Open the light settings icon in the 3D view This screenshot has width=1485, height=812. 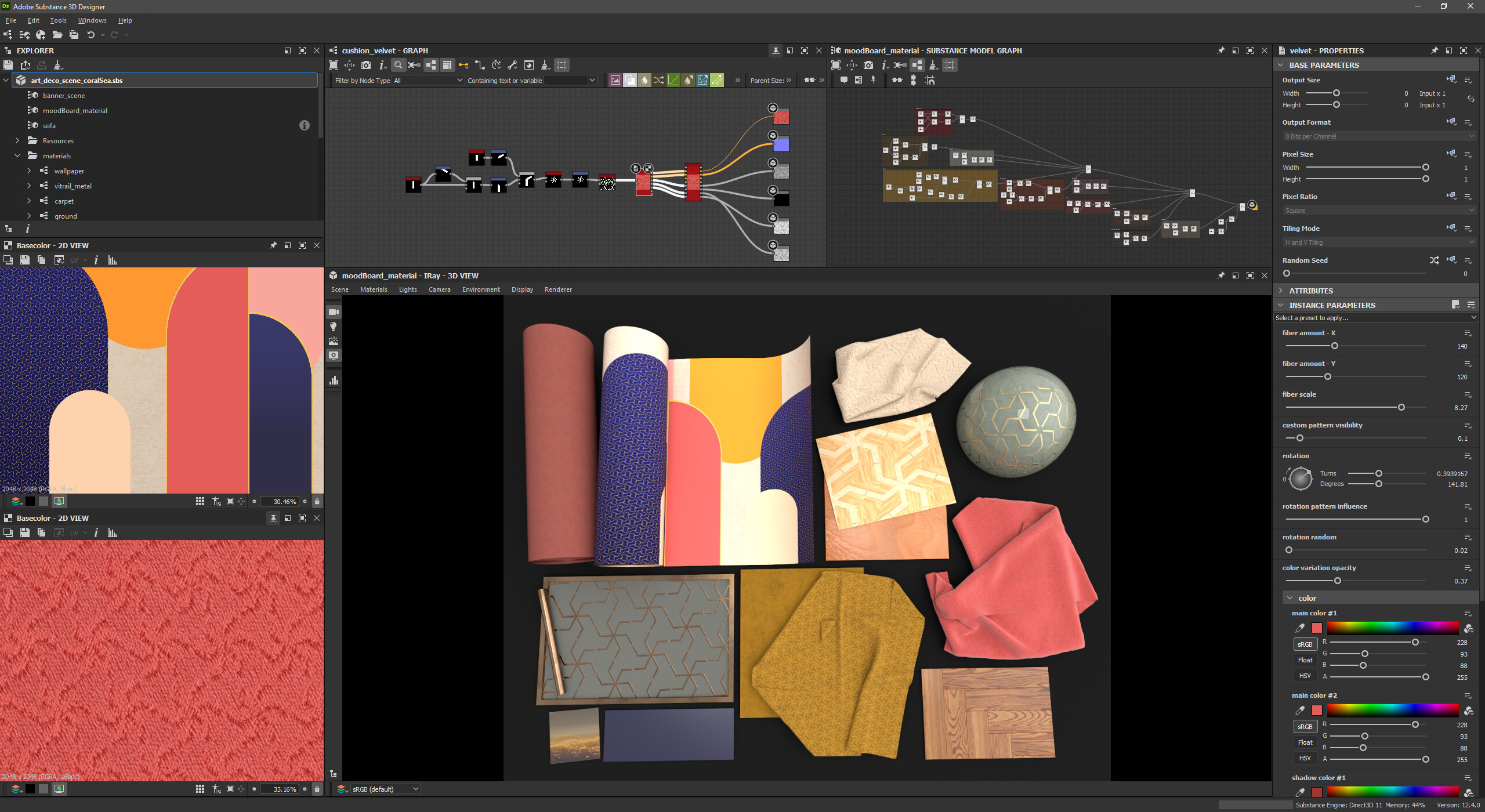click(334, 326)
